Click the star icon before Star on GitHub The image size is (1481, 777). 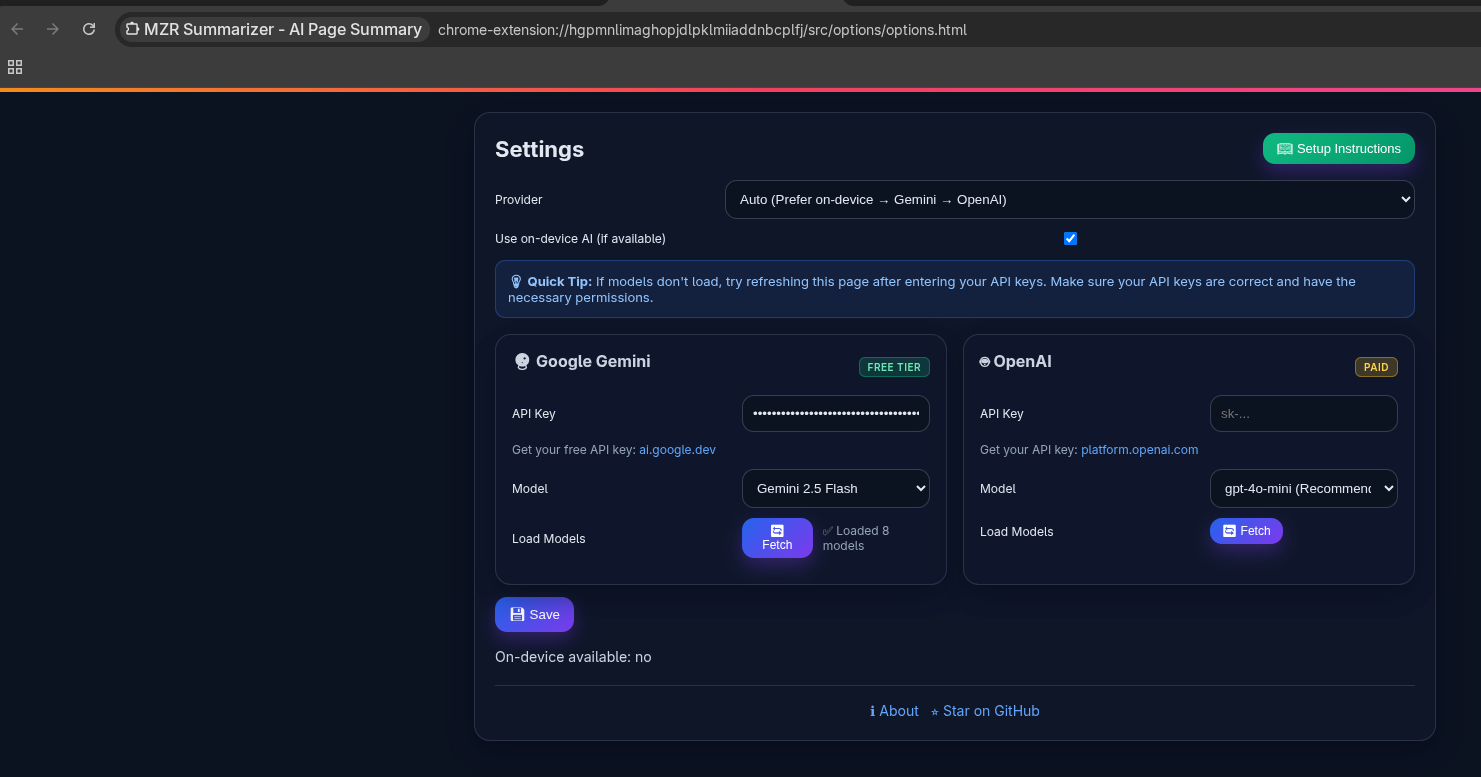click(x=933, y=710)
